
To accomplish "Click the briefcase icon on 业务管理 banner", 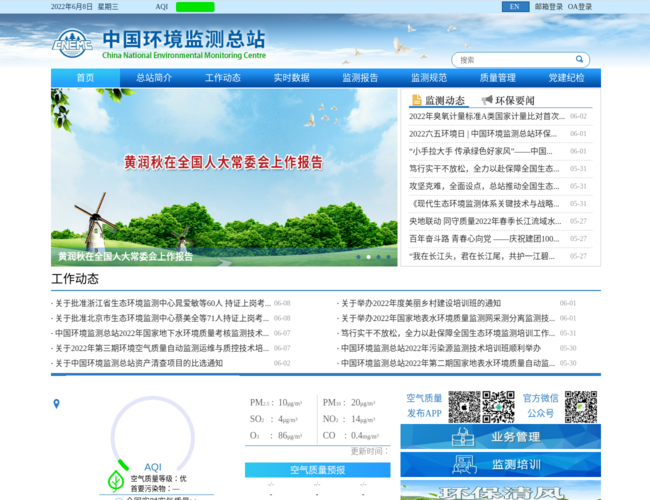I will [x=463, y=437].
